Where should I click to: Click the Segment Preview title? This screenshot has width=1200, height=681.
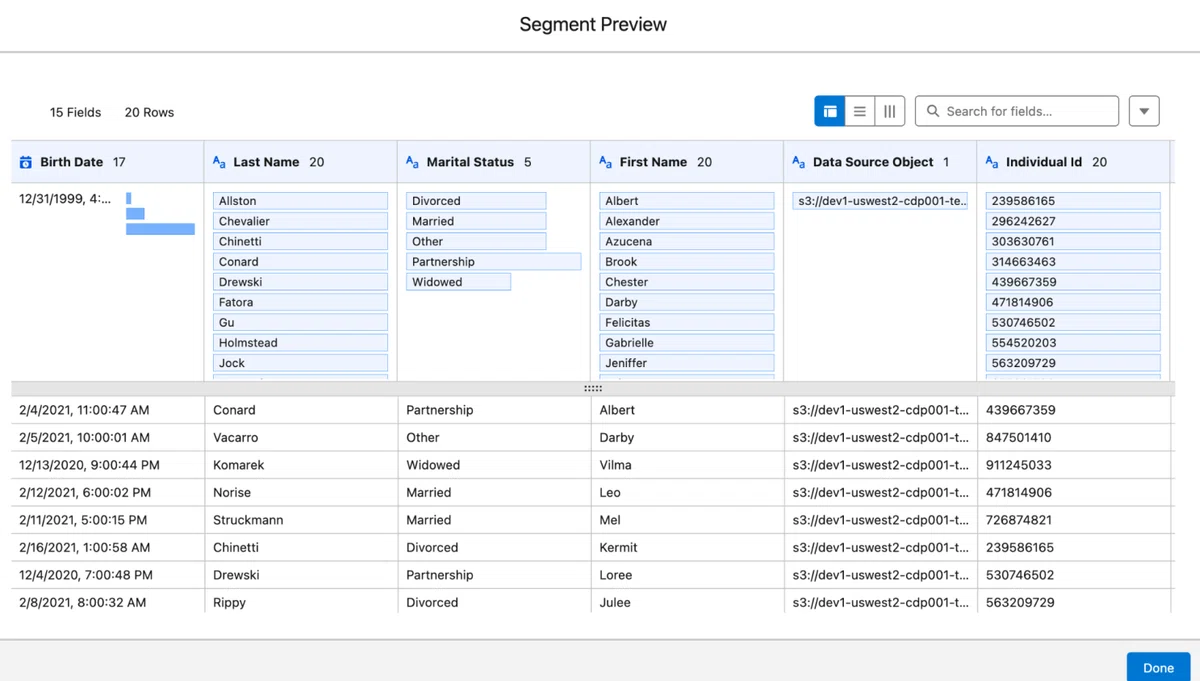pyautogui.click(x=593, y=24)
